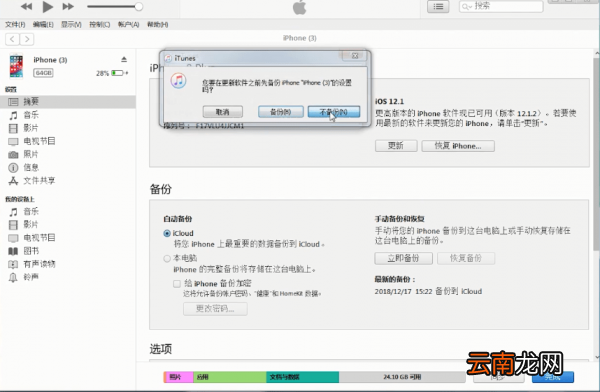Click the rewind playback button
The image size is (600, 392).
[x=26, y=7]
